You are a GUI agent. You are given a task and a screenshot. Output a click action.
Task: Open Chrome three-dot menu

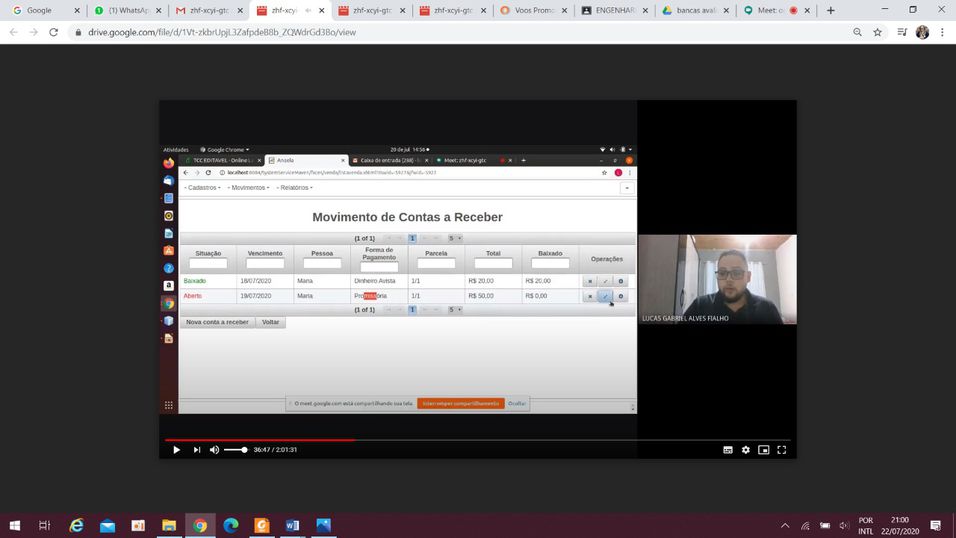tap(942, 32)
